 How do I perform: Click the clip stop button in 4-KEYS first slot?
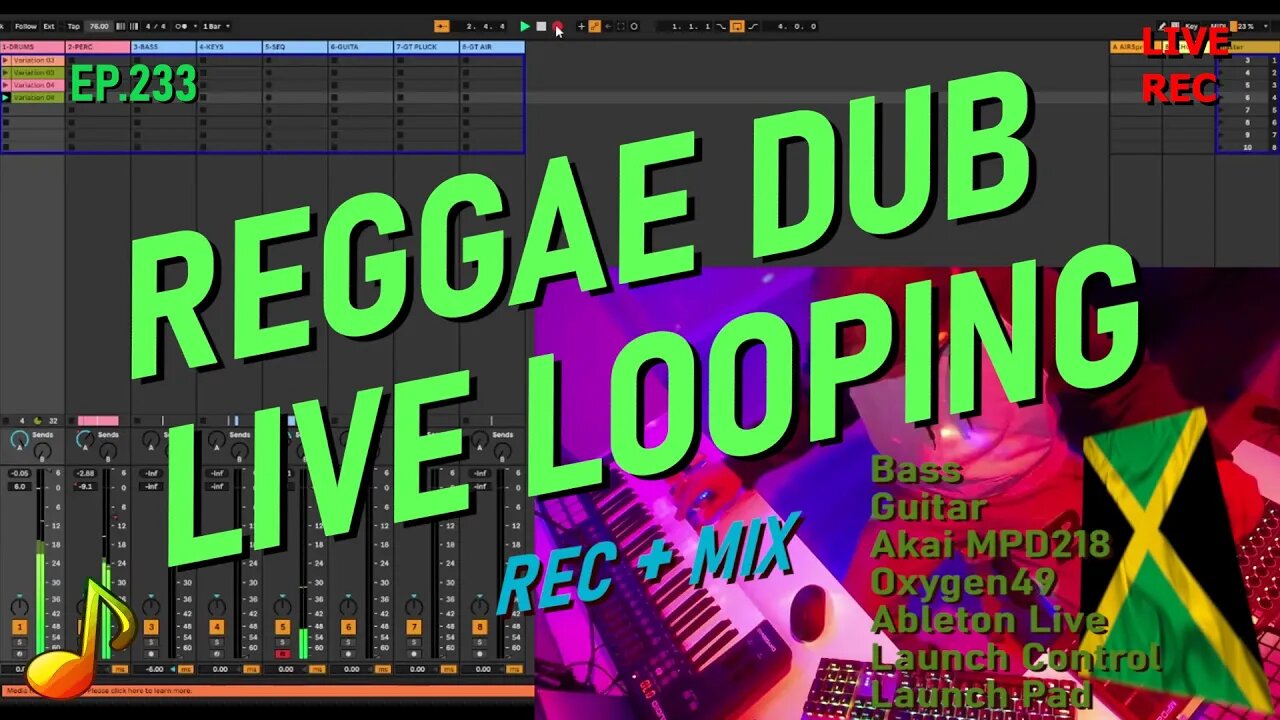pos(203,60)
